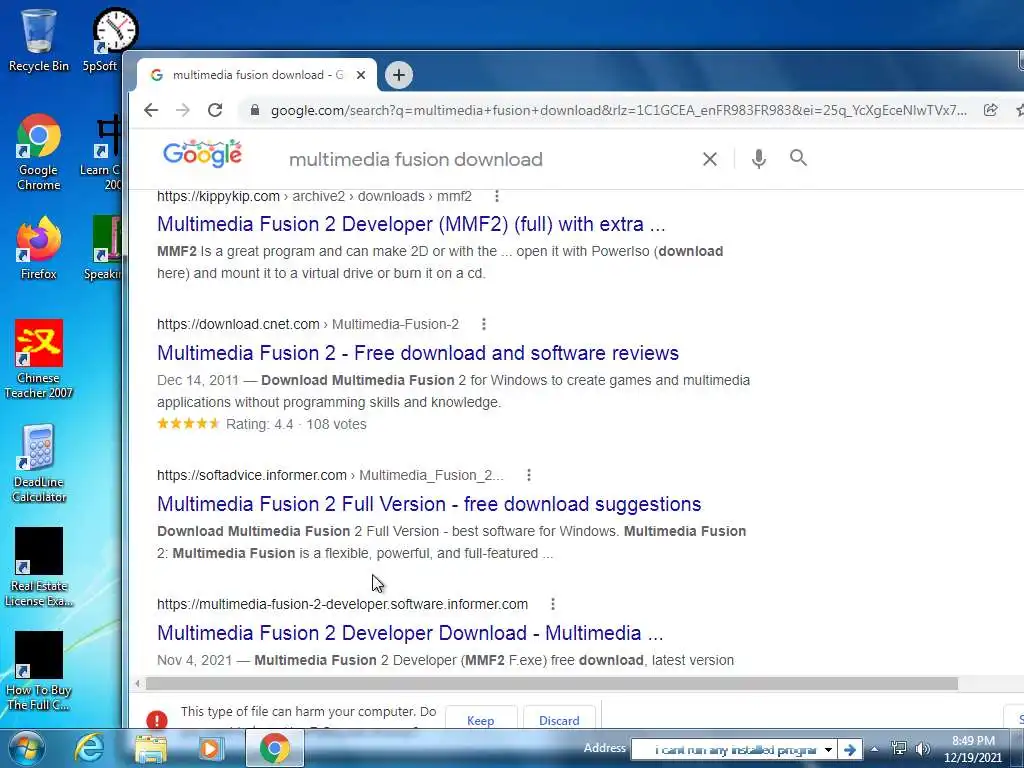Open the network tray icon
This screenshot has height=768, width=1024.
pos(899,748)
